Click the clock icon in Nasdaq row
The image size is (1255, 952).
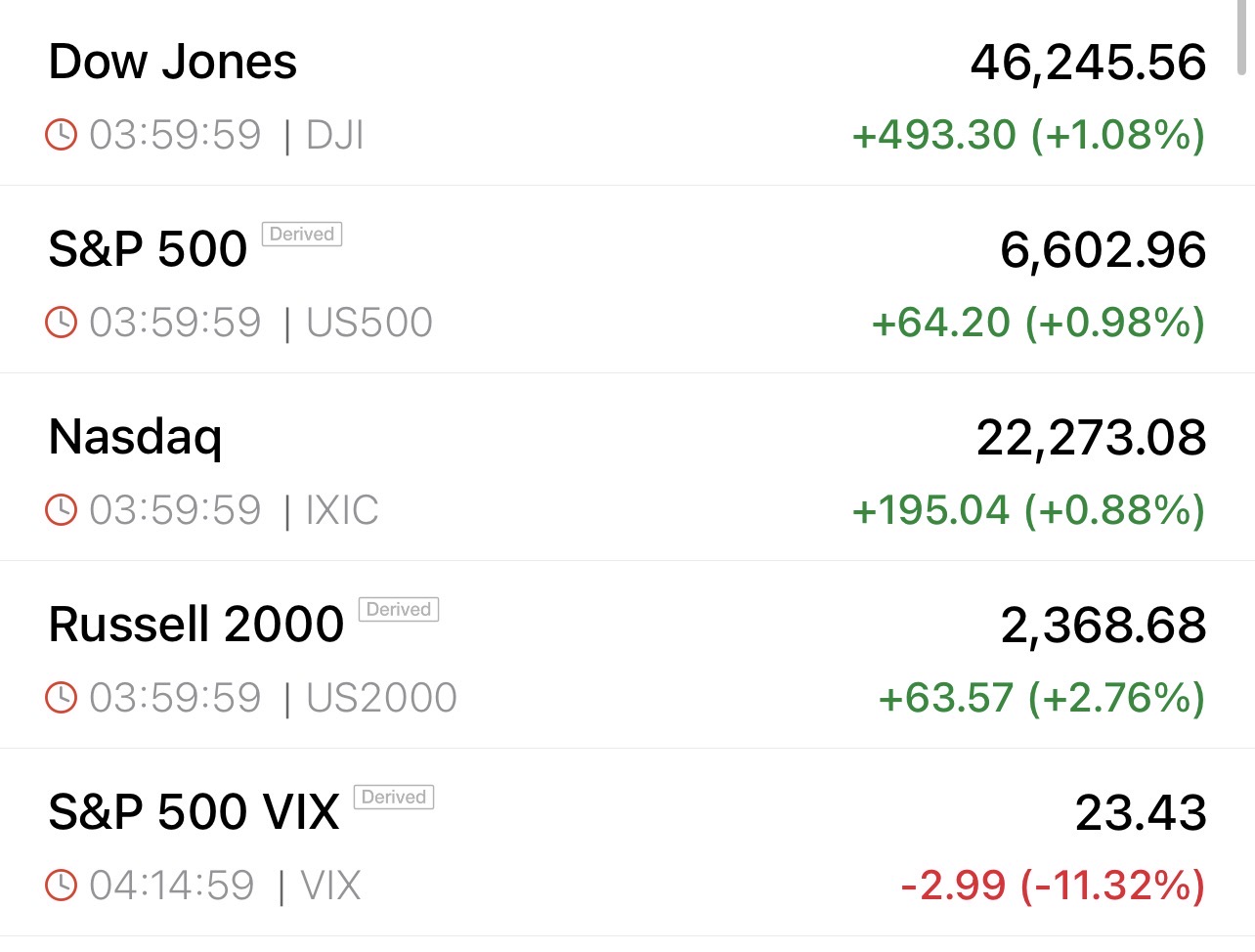(61, 509)
